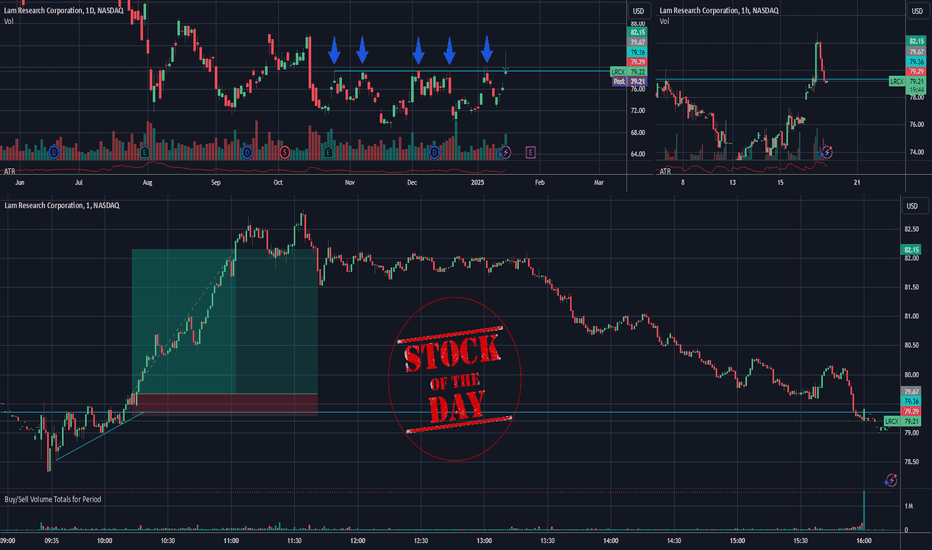
Task: Open USD currency selector on 1-minute chart
Action: click(912, 206)
